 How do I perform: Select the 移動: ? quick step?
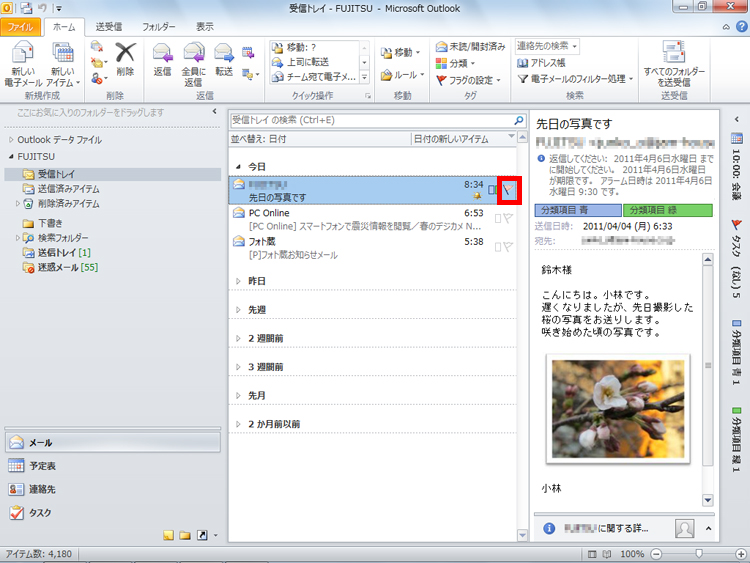tap(314, 47)
